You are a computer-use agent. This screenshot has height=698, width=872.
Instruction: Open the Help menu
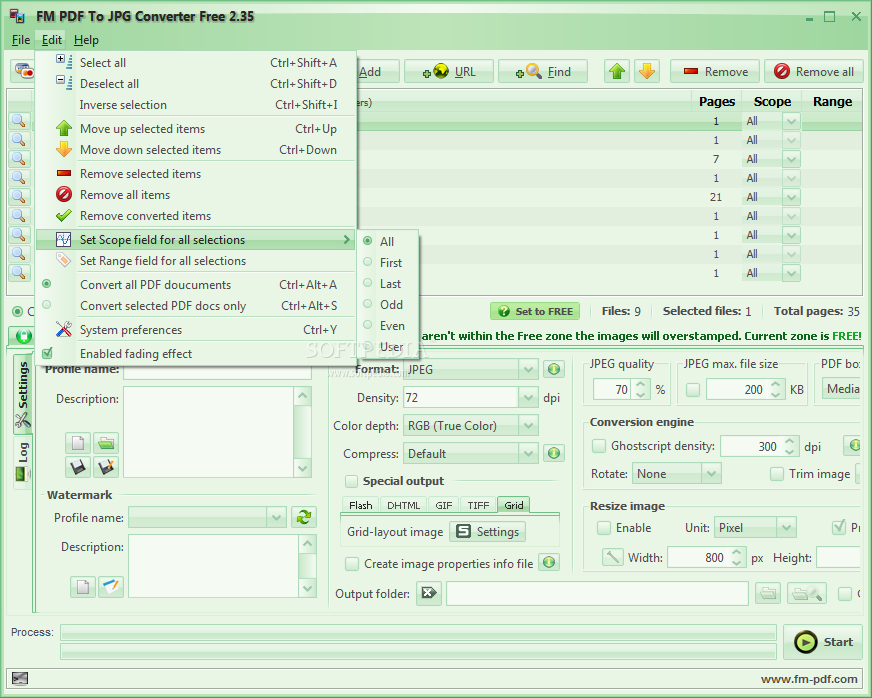pyautogui.click(x=86, y=40)
